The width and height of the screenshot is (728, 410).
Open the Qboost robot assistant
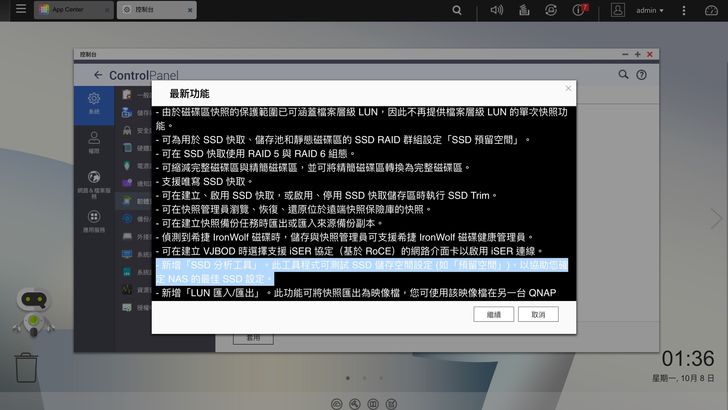tap(33, 311)
